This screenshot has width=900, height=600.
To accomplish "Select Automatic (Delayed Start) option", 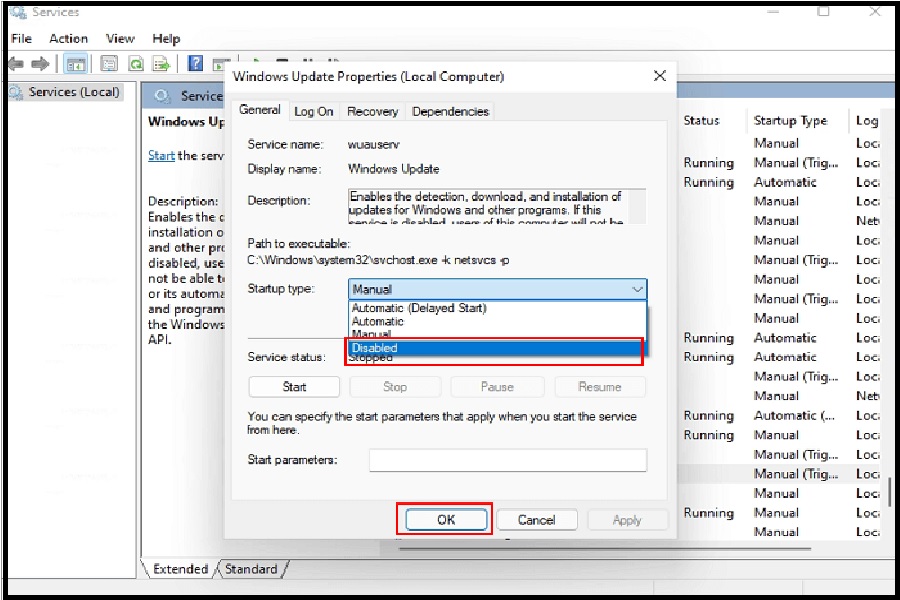I will click(x=419, y=308).
